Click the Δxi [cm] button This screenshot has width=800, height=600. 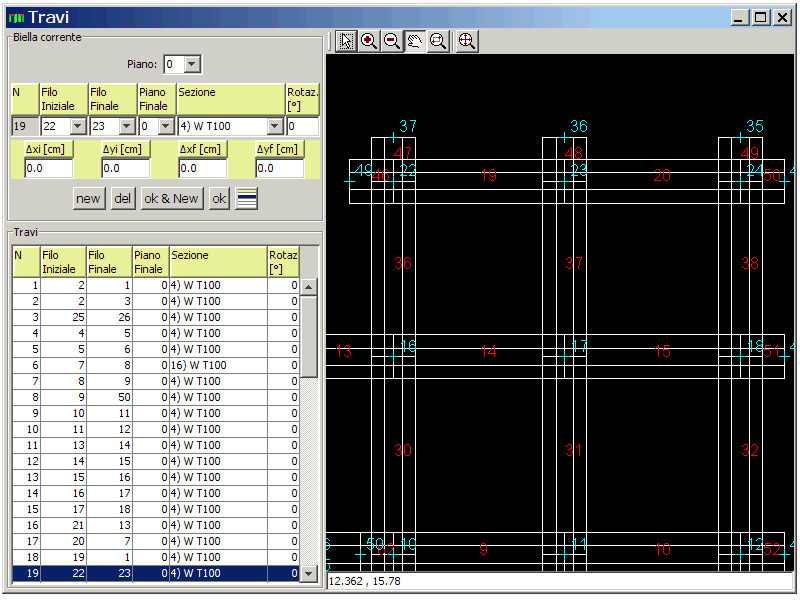coord(48,149)
